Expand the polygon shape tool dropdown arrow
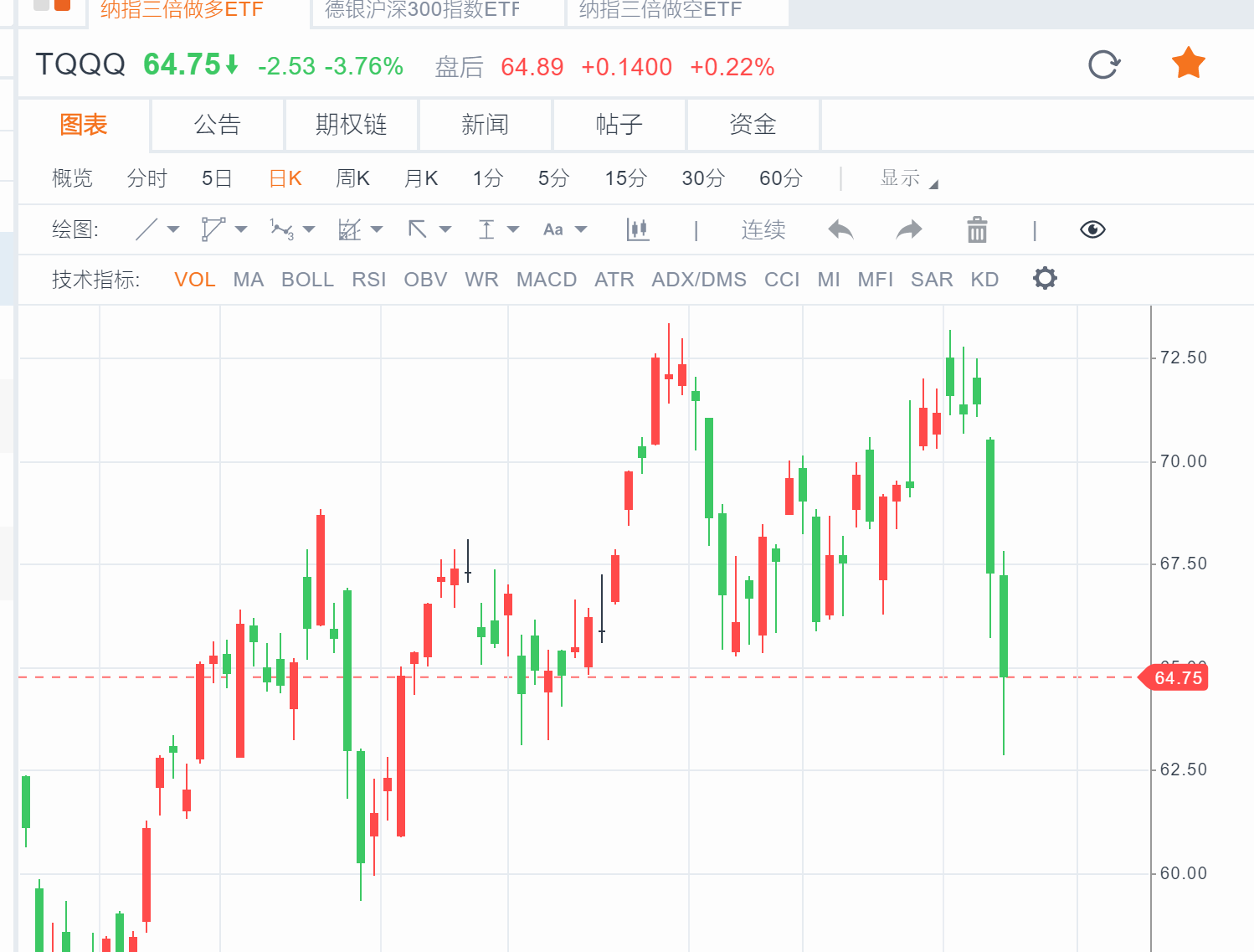This screenshot has height=952, width=1254. 241,229
